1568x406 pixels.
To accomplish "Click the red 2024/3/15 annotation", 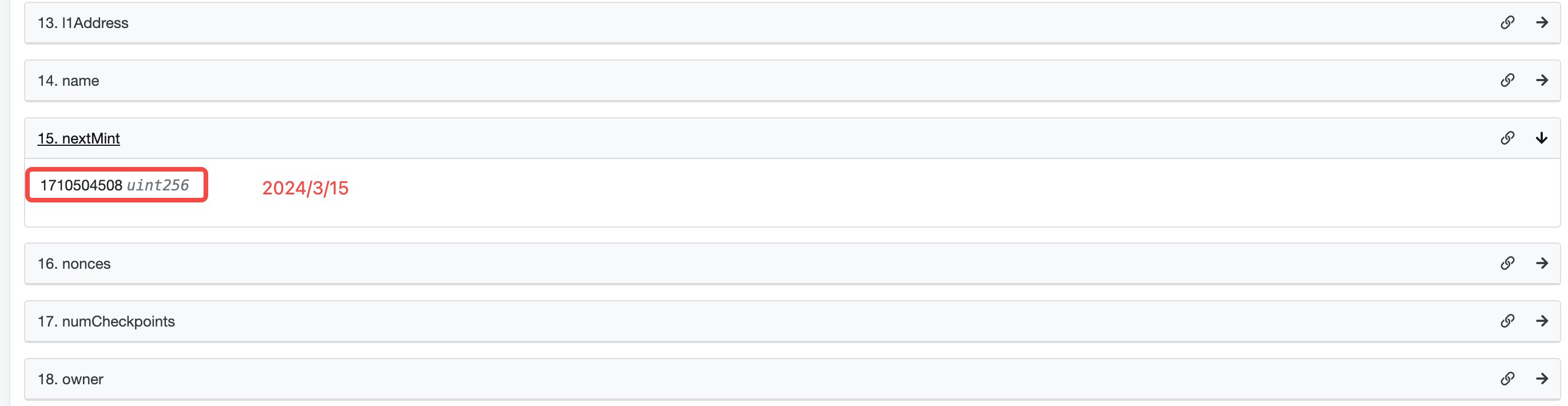I will coord(305,188).
